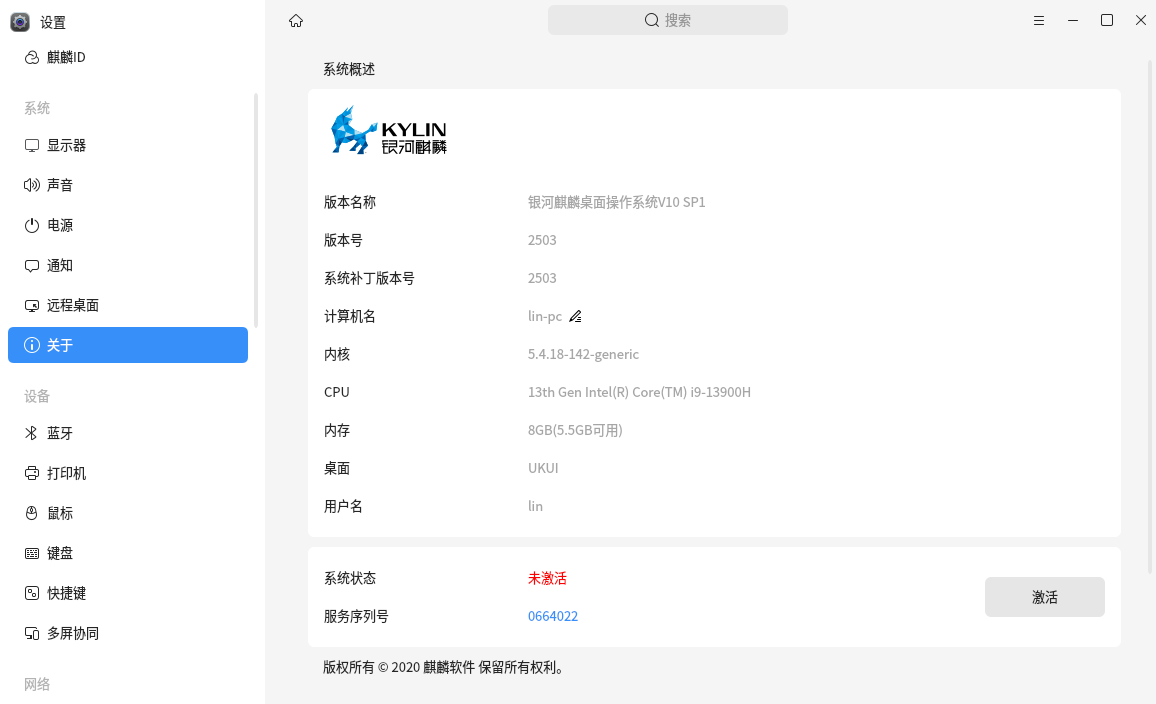
Task: Select 电源 in the sidebar
Action: point(128,226)
